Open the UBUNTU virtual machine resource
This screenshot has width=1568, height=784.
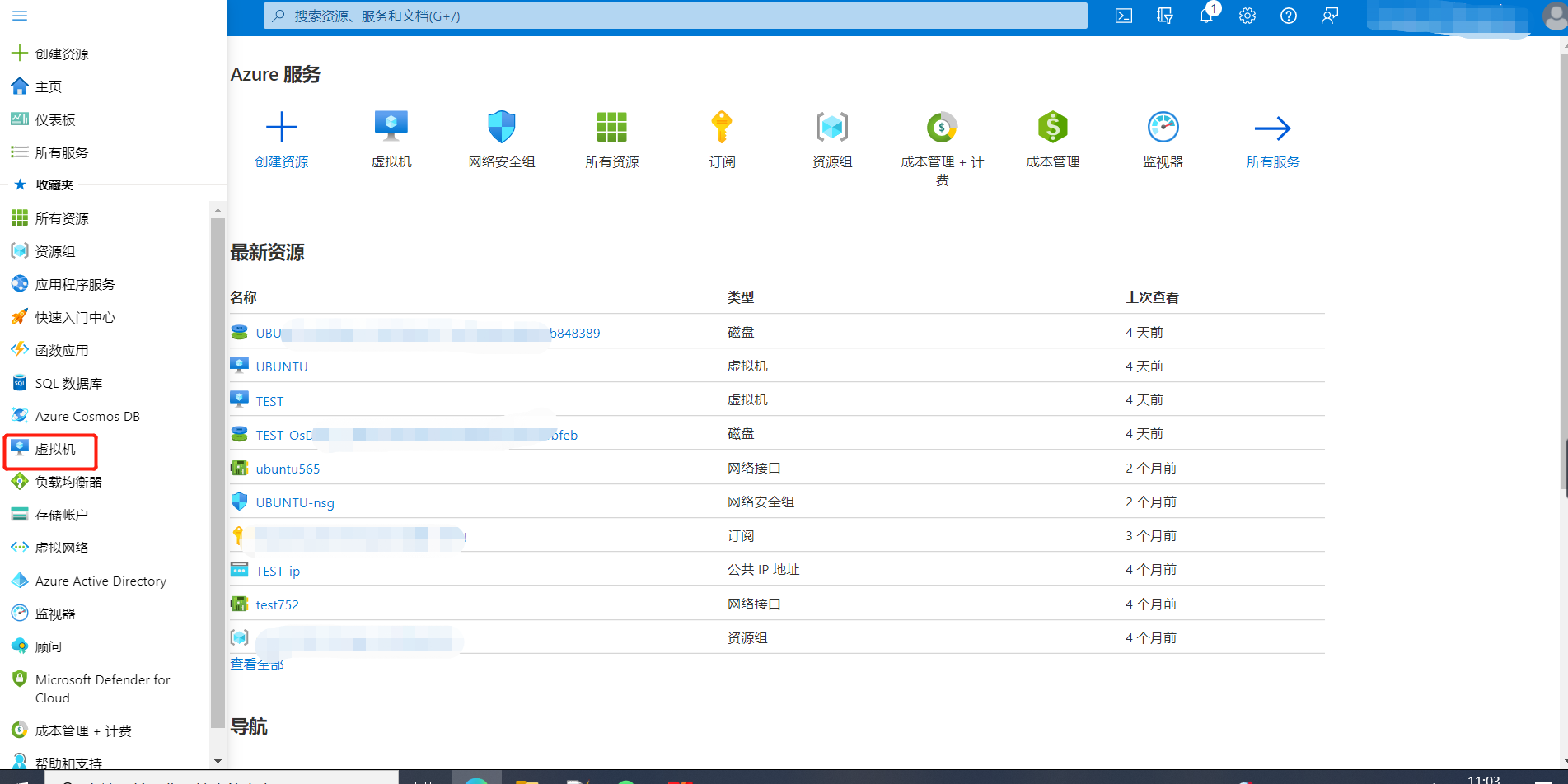[x=282, y=366]
